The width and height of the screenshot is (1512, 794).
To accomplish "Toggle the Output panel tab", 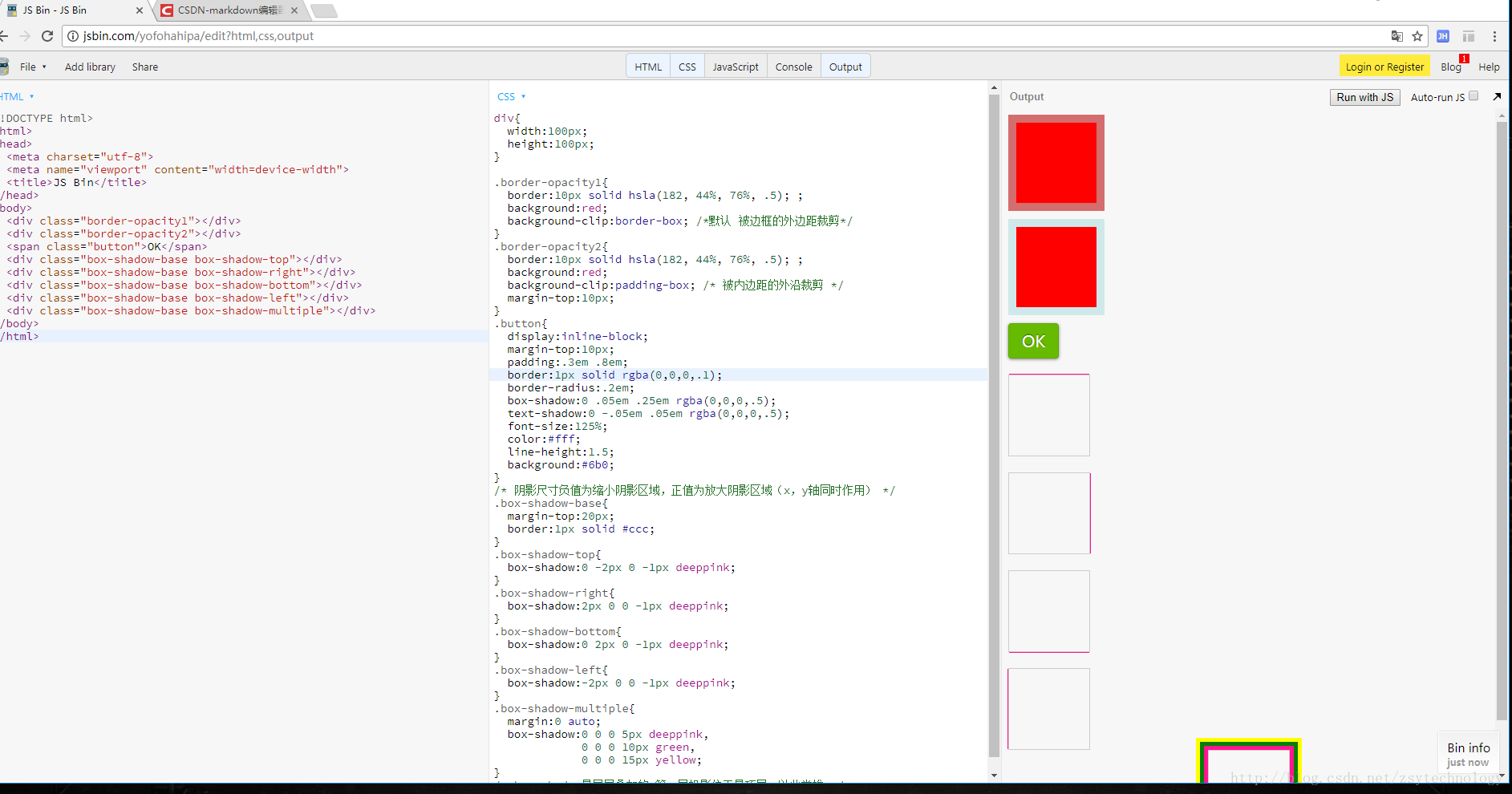I will pos(845,67).
